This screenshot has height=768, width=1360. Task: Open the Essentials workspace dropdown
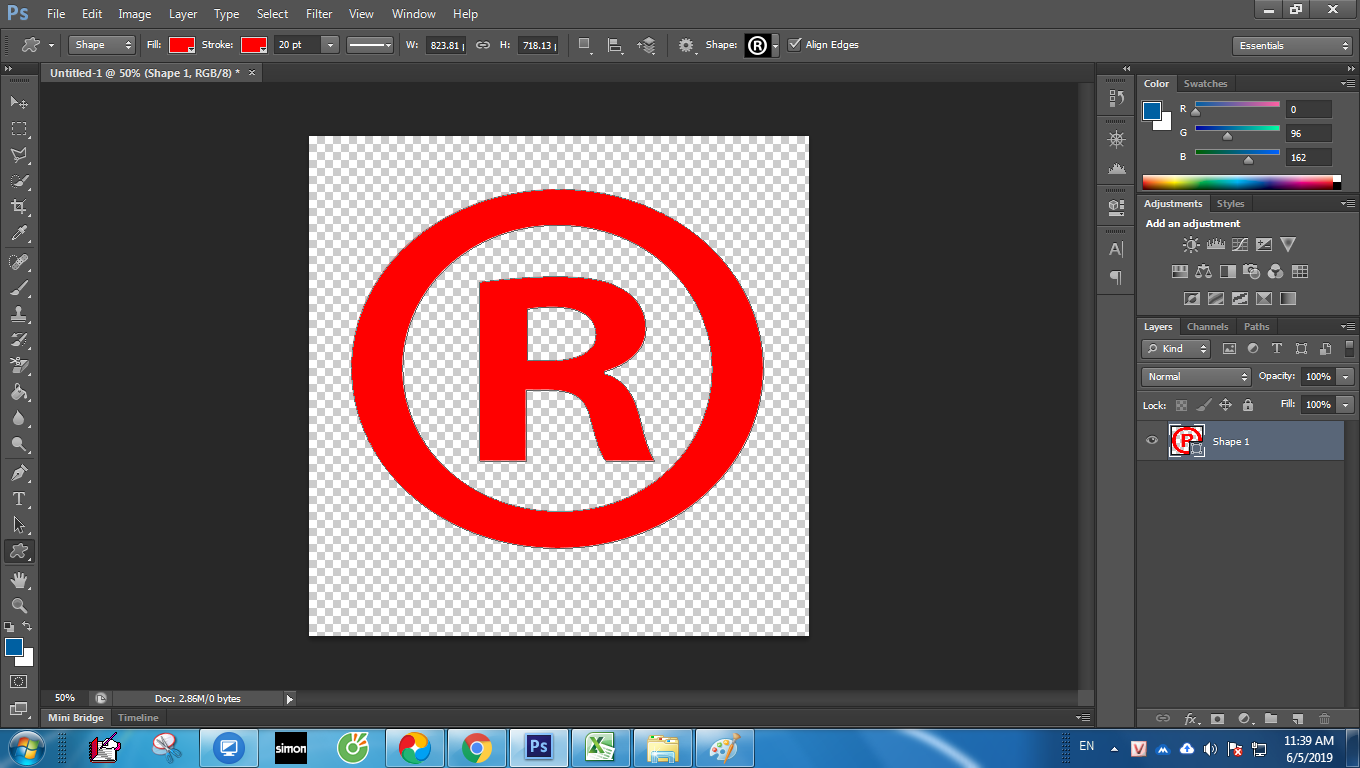1293,46
